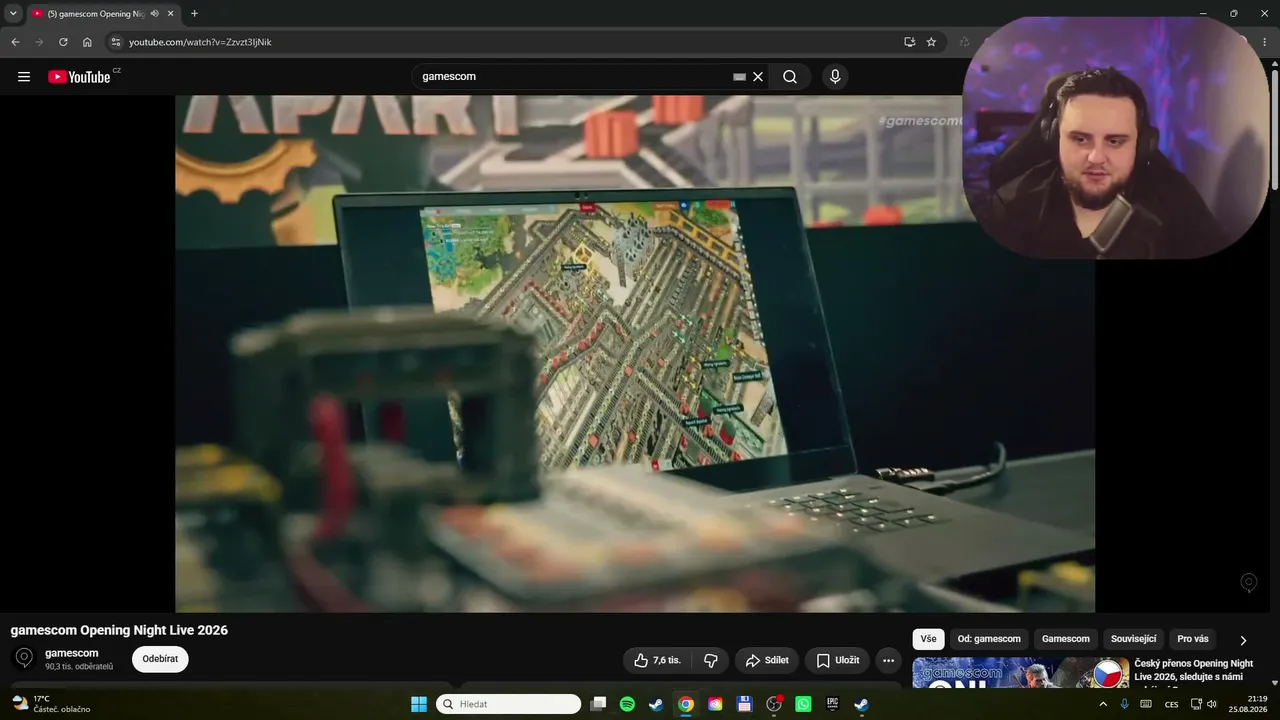Viewport: 1280px width, 720px height.
Task: Select the Související filter chip
Action: pos(1134,639)
